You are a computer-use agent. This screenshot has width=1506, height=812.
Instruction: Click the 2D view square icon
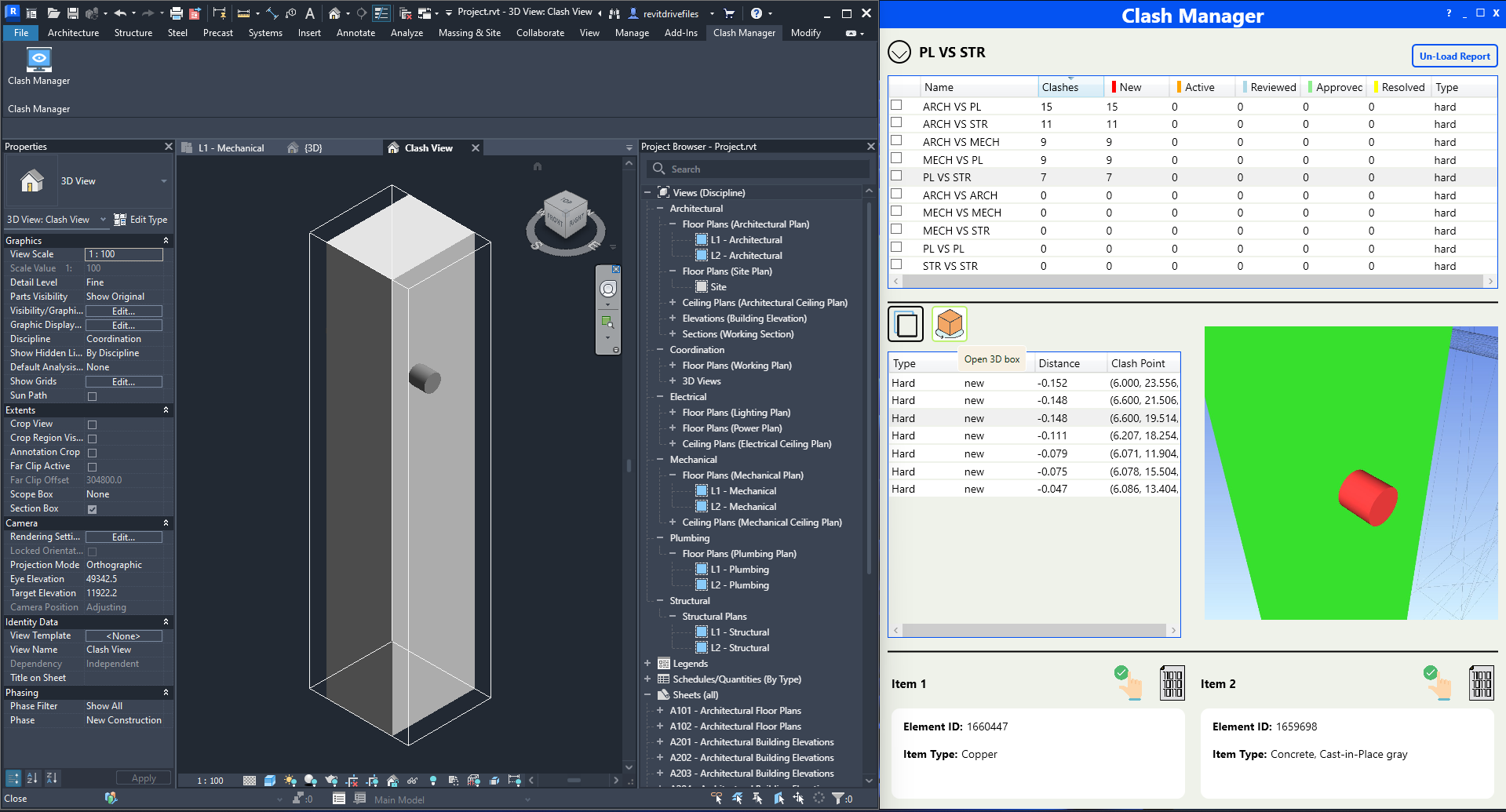coord(906,323)
